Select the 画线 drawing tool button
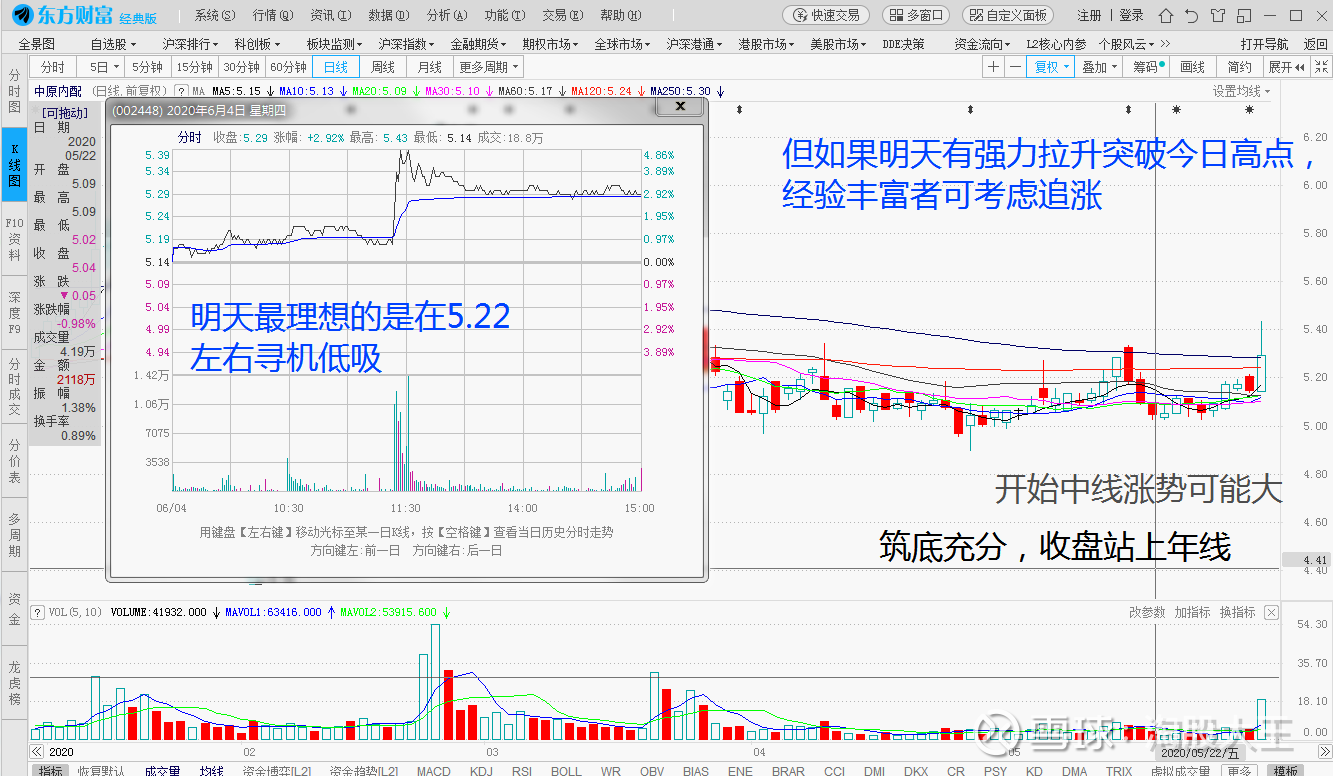1333x776 pixels. pos(1193,67)
